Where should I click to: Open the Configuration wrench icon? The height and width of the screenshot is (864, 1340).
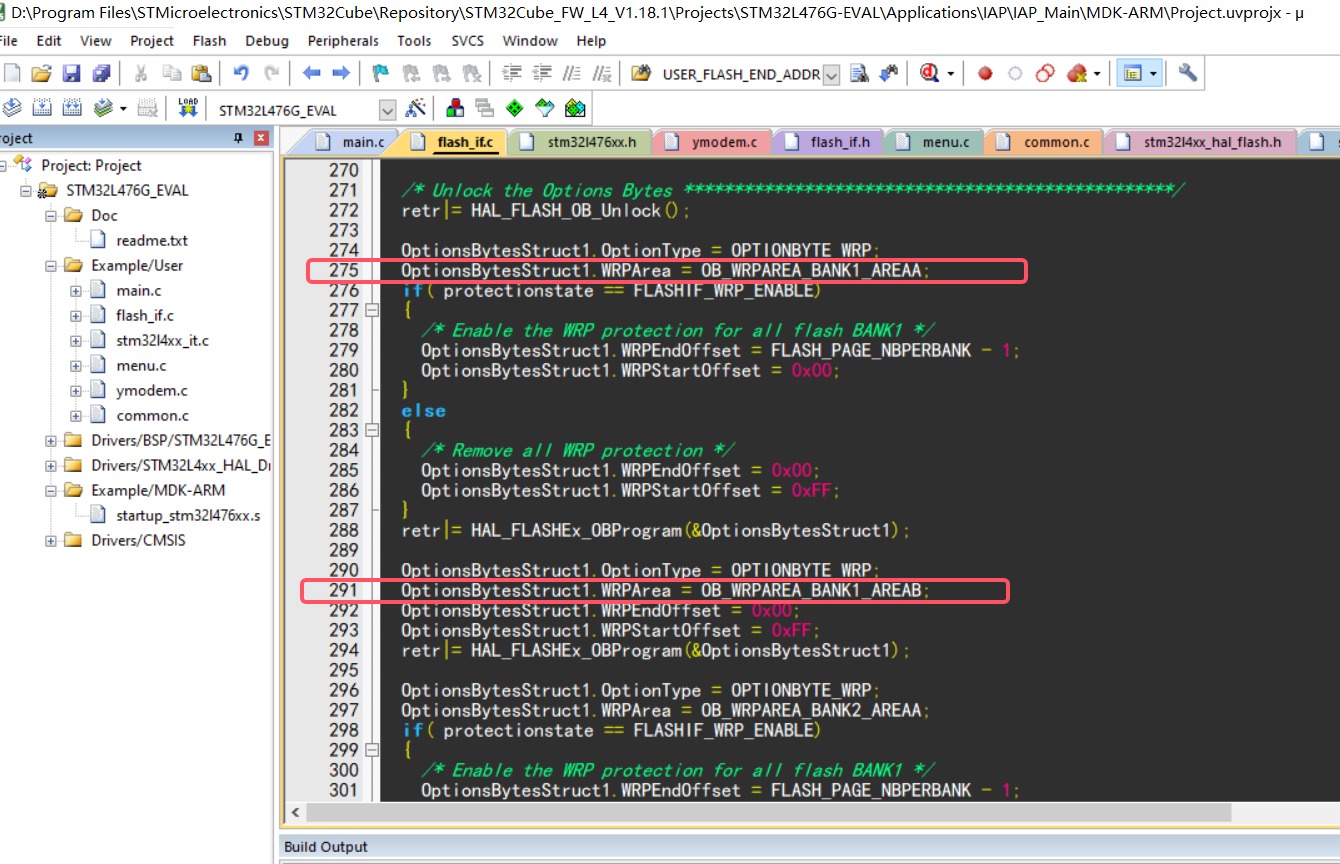1188,73
